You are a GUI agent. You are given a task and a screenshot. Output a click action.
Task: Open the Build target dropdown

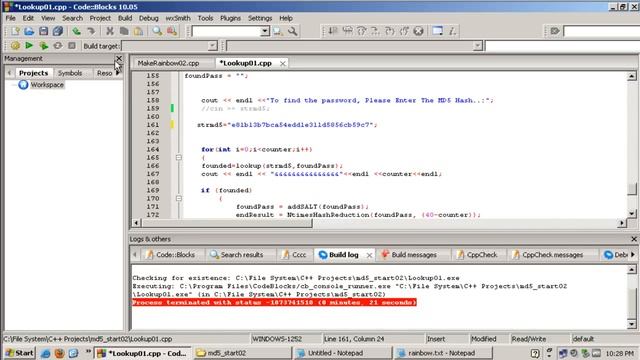[212, 46]
